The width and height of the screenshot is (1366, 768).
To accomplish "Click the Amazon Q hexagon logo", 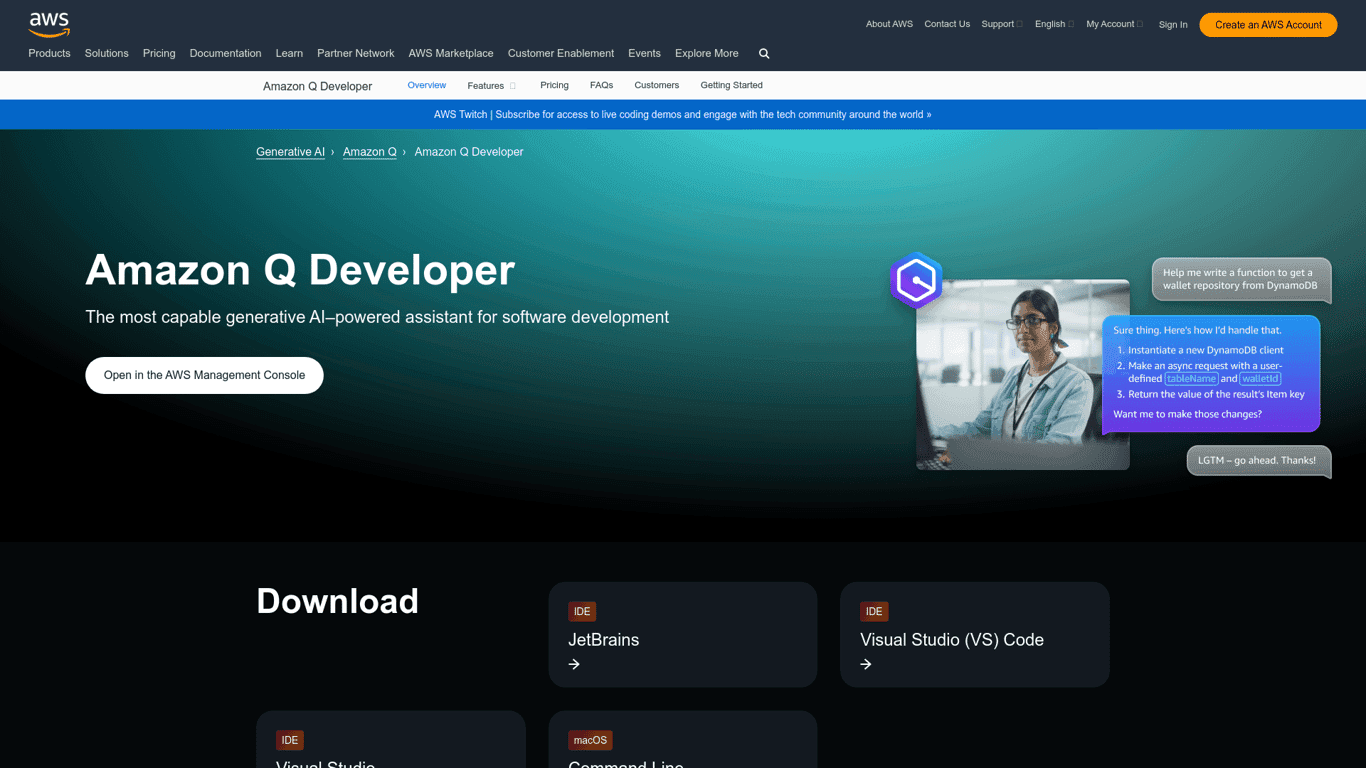I will 916,280.
